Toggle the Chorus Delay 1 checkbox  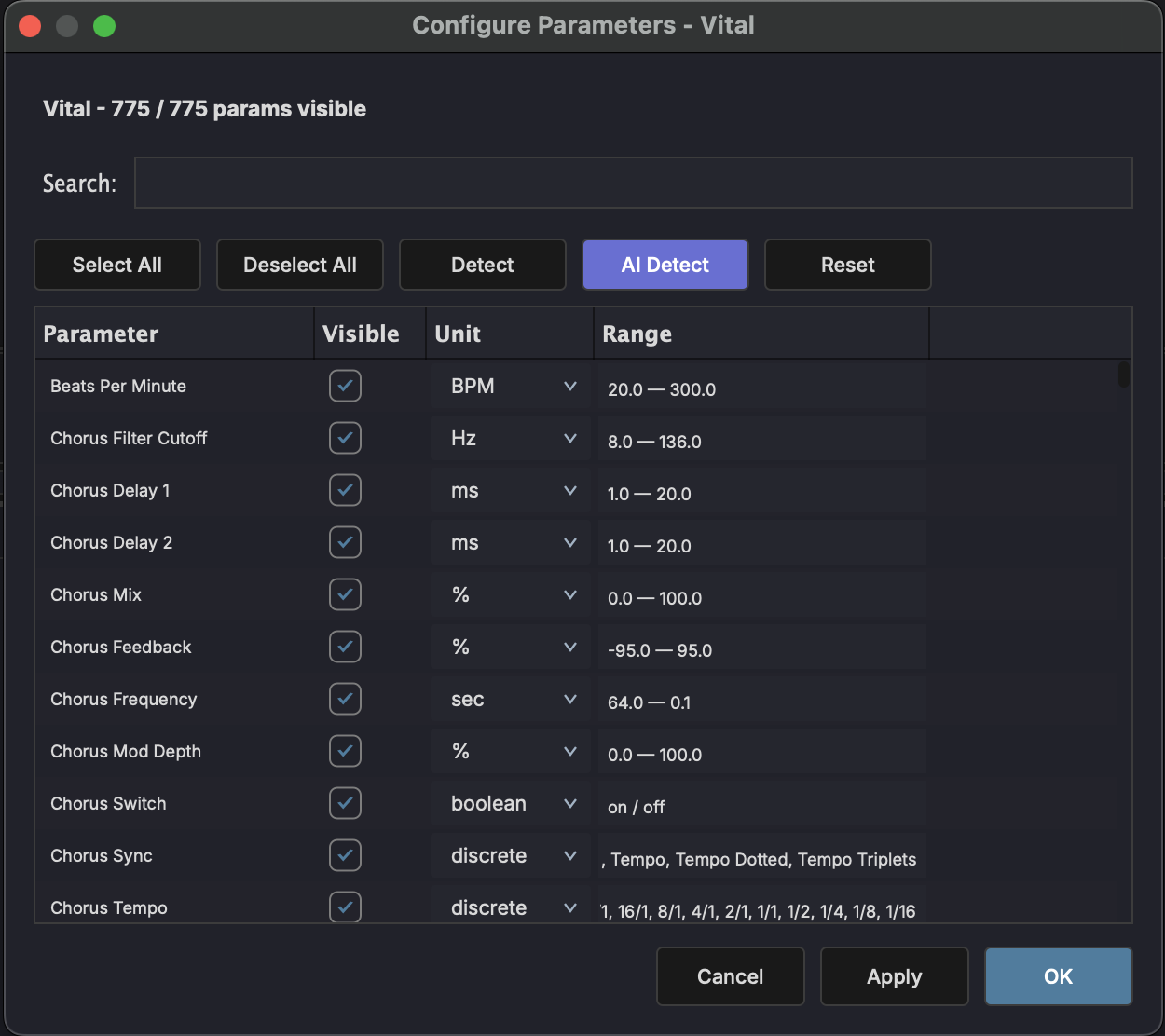345,490
